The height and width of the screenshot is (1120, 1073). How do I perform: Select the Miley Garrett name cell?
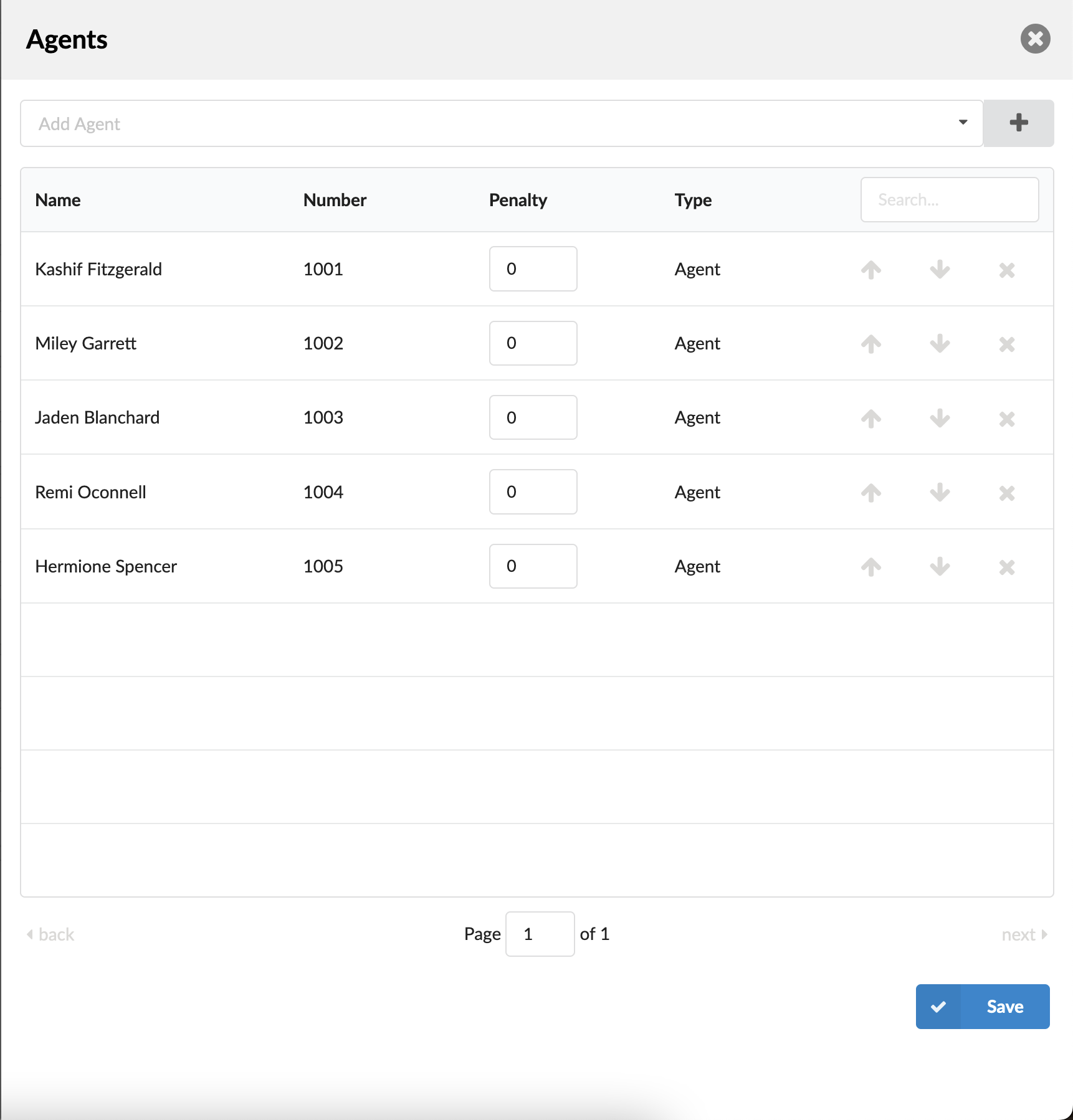(x=85, y=343)
